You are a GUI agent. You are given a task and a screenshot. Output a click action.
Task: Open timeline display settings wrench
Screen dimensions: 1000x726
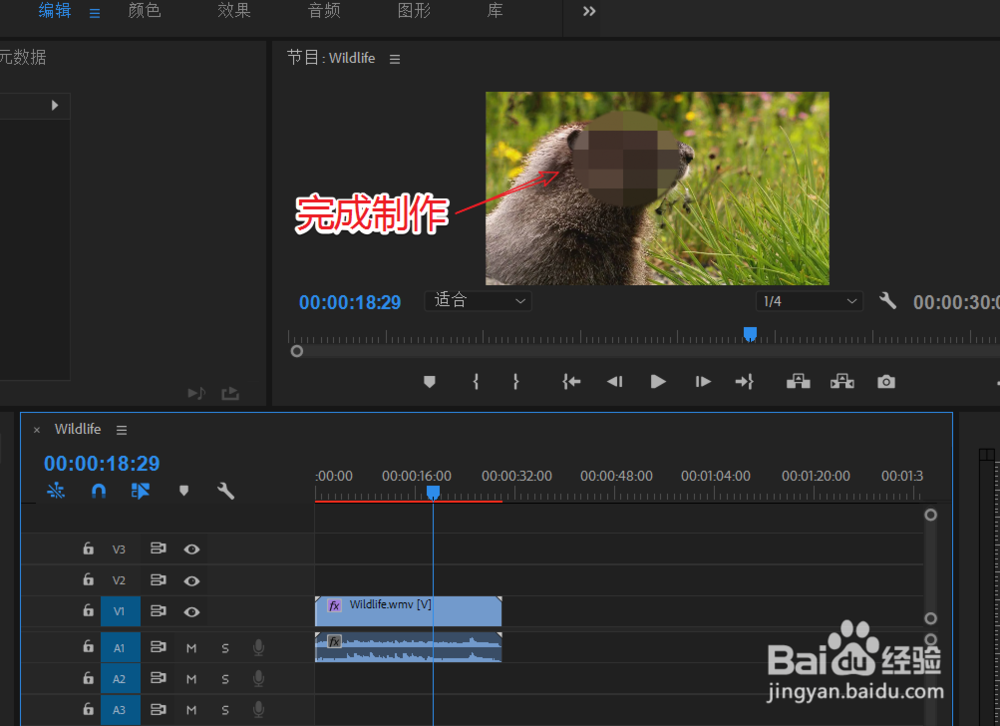(x=226, y=491)
